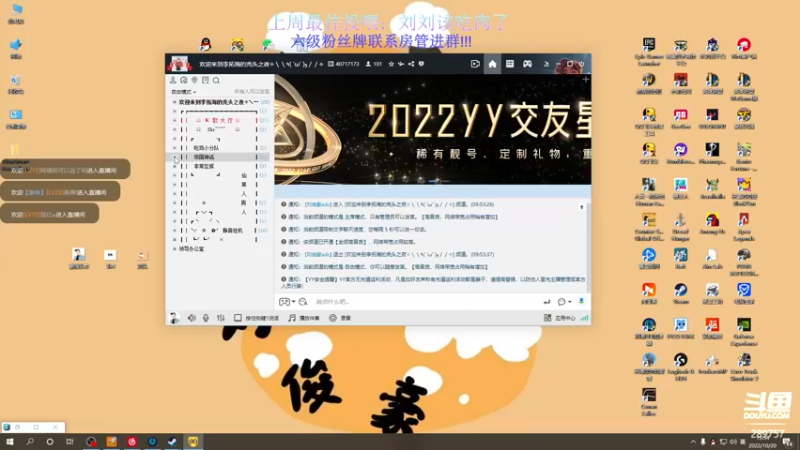Click the send enter-arrow icon
The height and width of the screenshot is (450, 800).
[x=546, y=302]
